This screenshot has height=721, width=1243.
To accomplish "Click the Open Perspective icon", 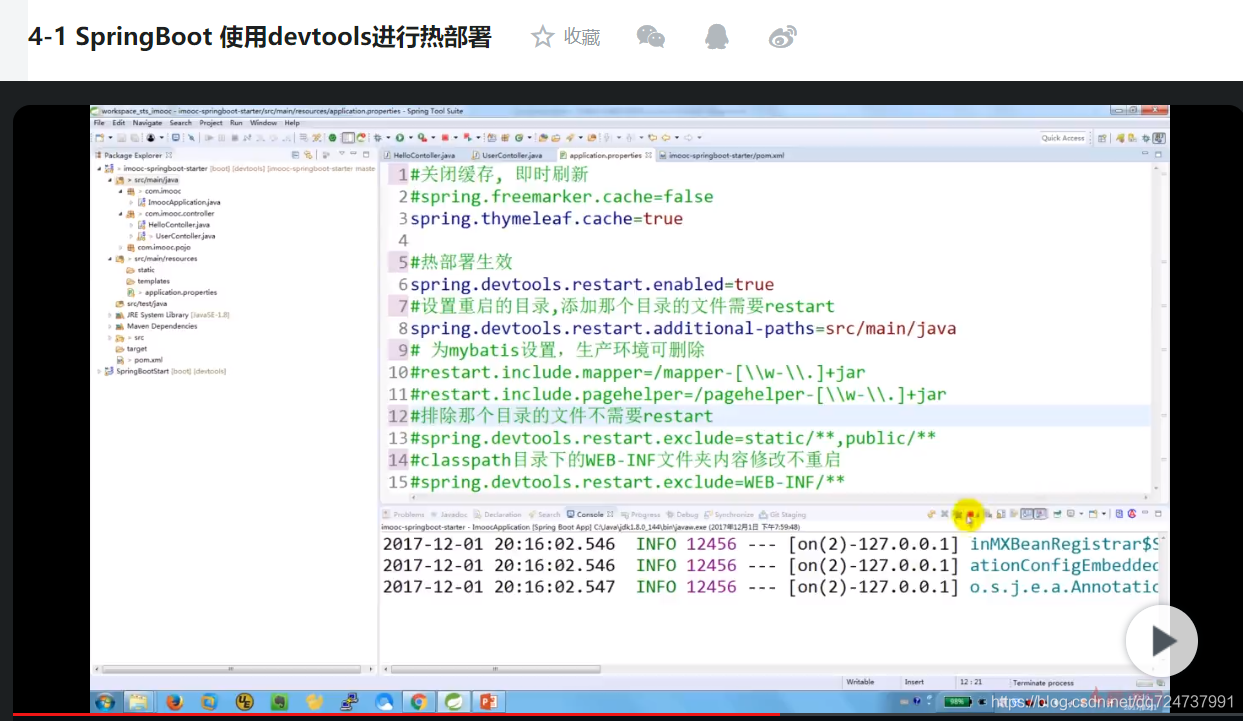I will [x=1102, y=138].
